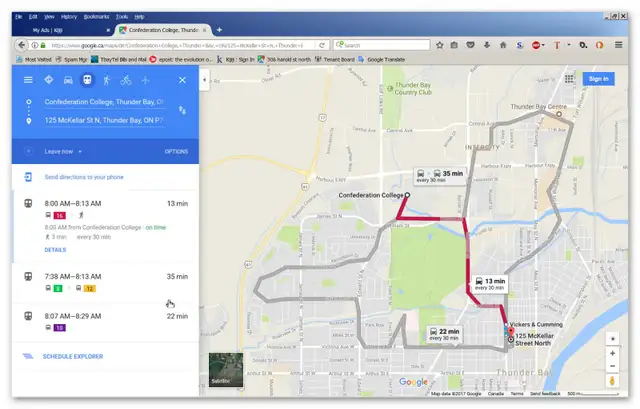Open the clipboard bookmarks list icon
This screenshot has height=409, width=640.
pos(454,45)
